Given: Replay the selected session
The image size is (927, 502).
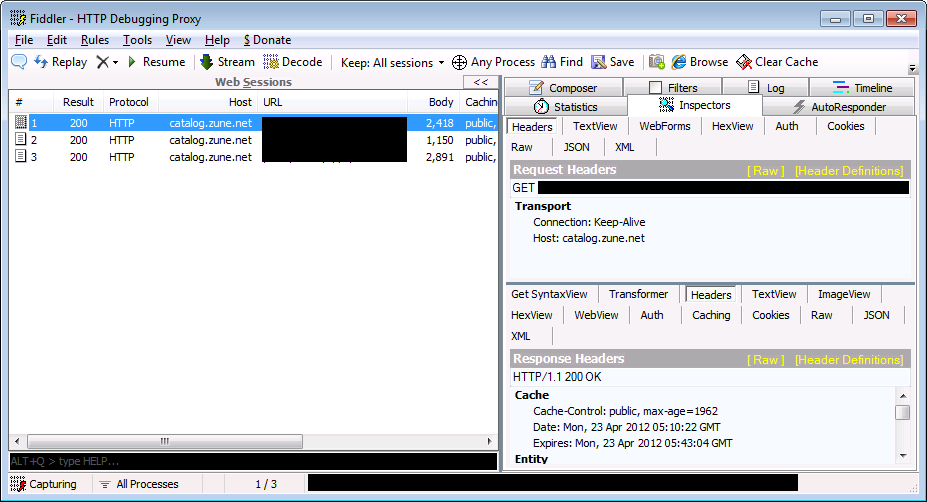Looking at the screenshot, I should pyautogui.click(x=60, y=61).
